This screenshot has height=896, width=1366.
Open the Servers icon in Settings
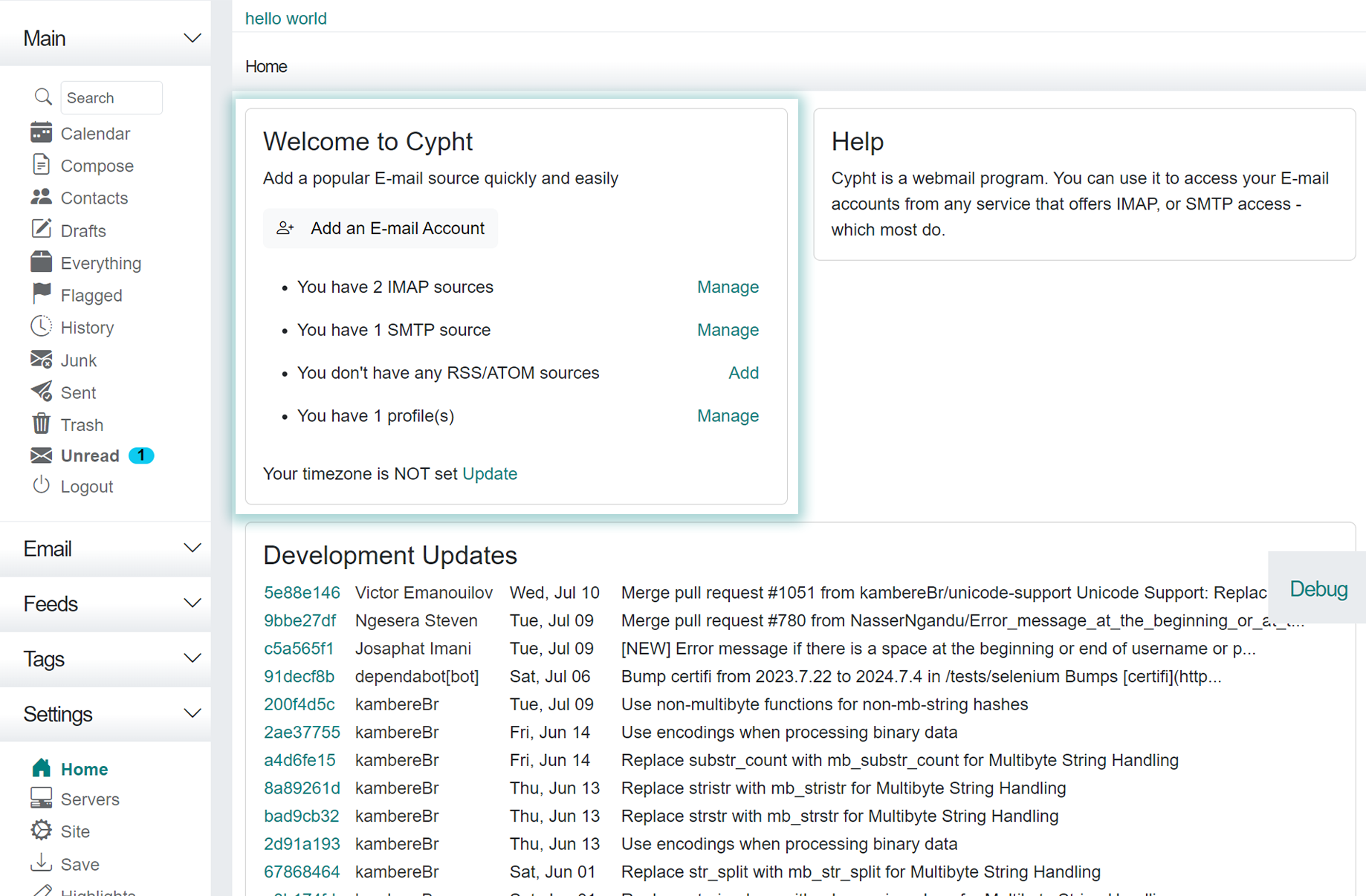click(x=42, y=799)
